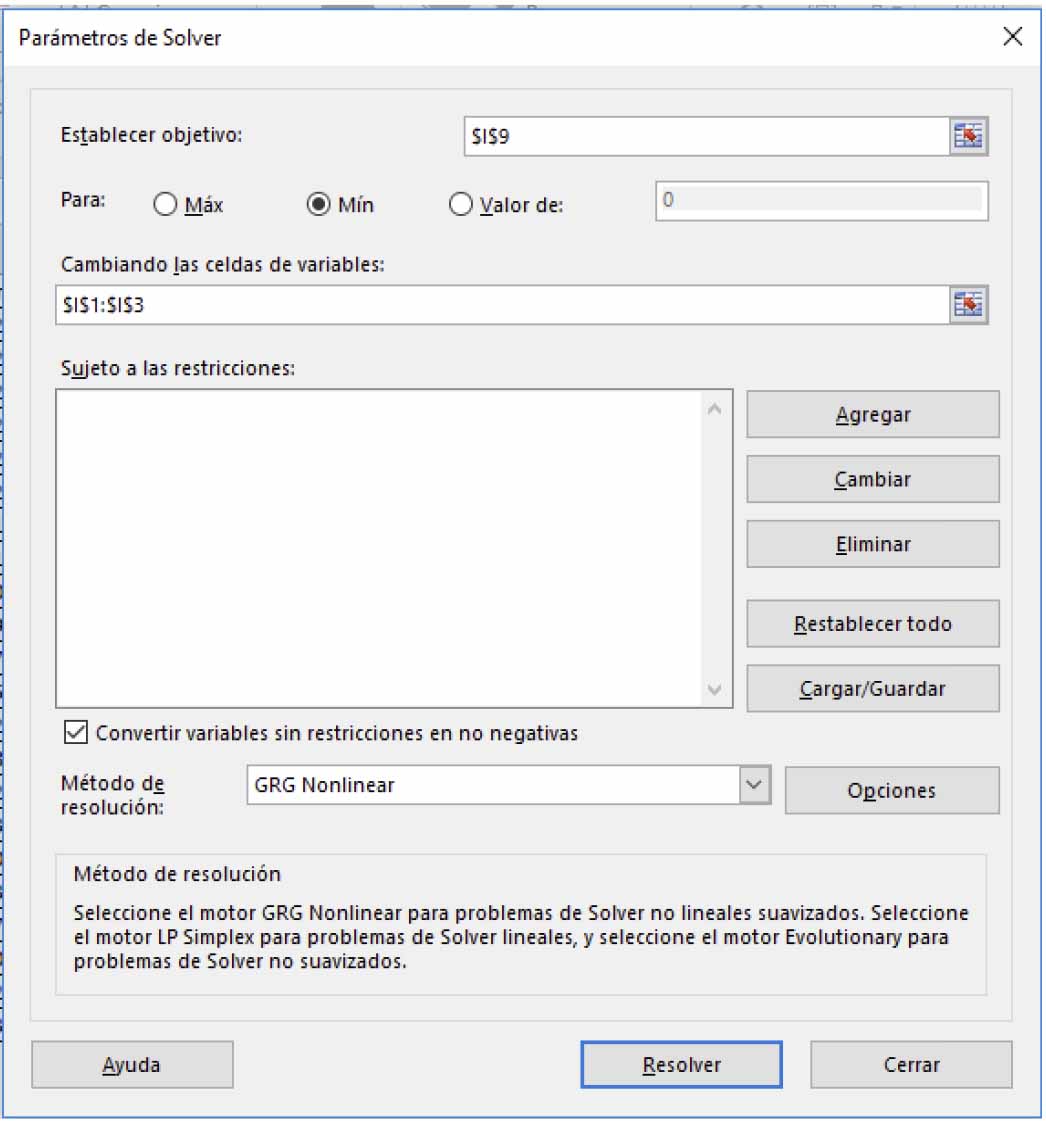Toggle Convertir variables sin restricciones checkbox
This screenshot has width=1046, height=1121.
(76, 733)
